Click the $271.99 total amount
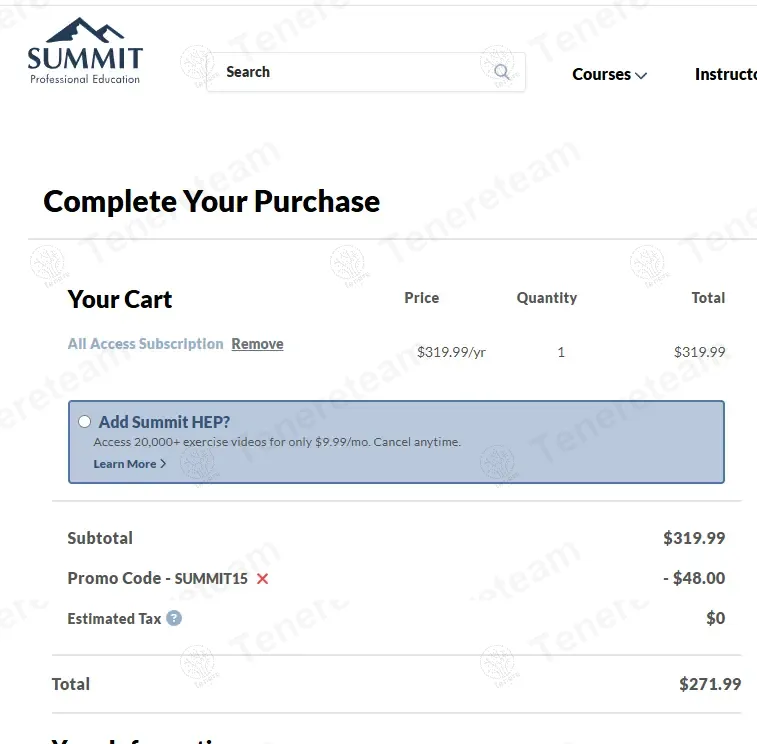 [x=710, y=684]
